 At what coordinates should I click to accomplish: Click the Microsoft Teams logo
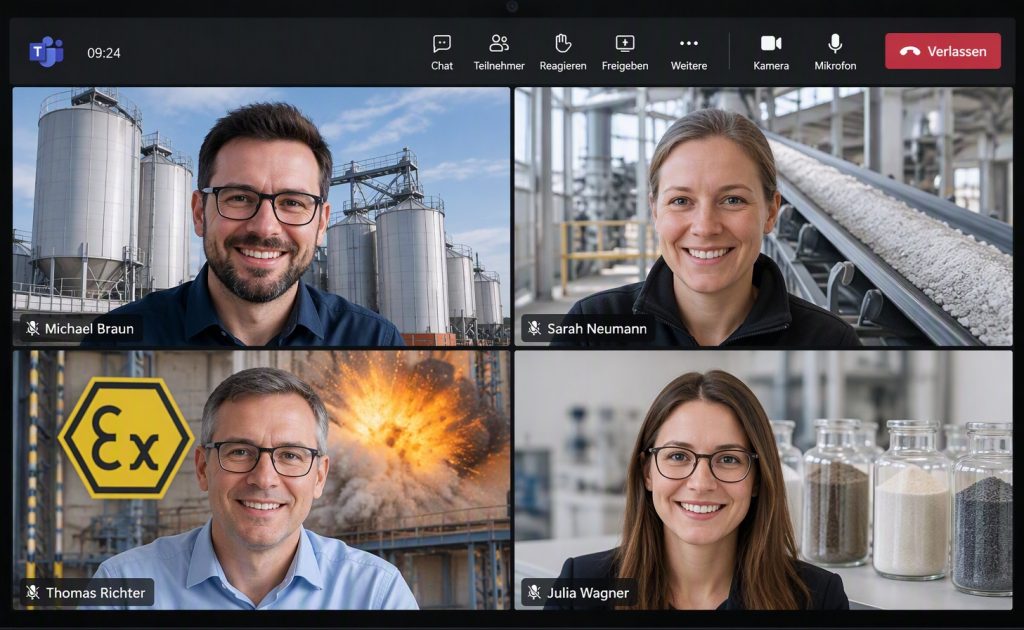[46, 52]
